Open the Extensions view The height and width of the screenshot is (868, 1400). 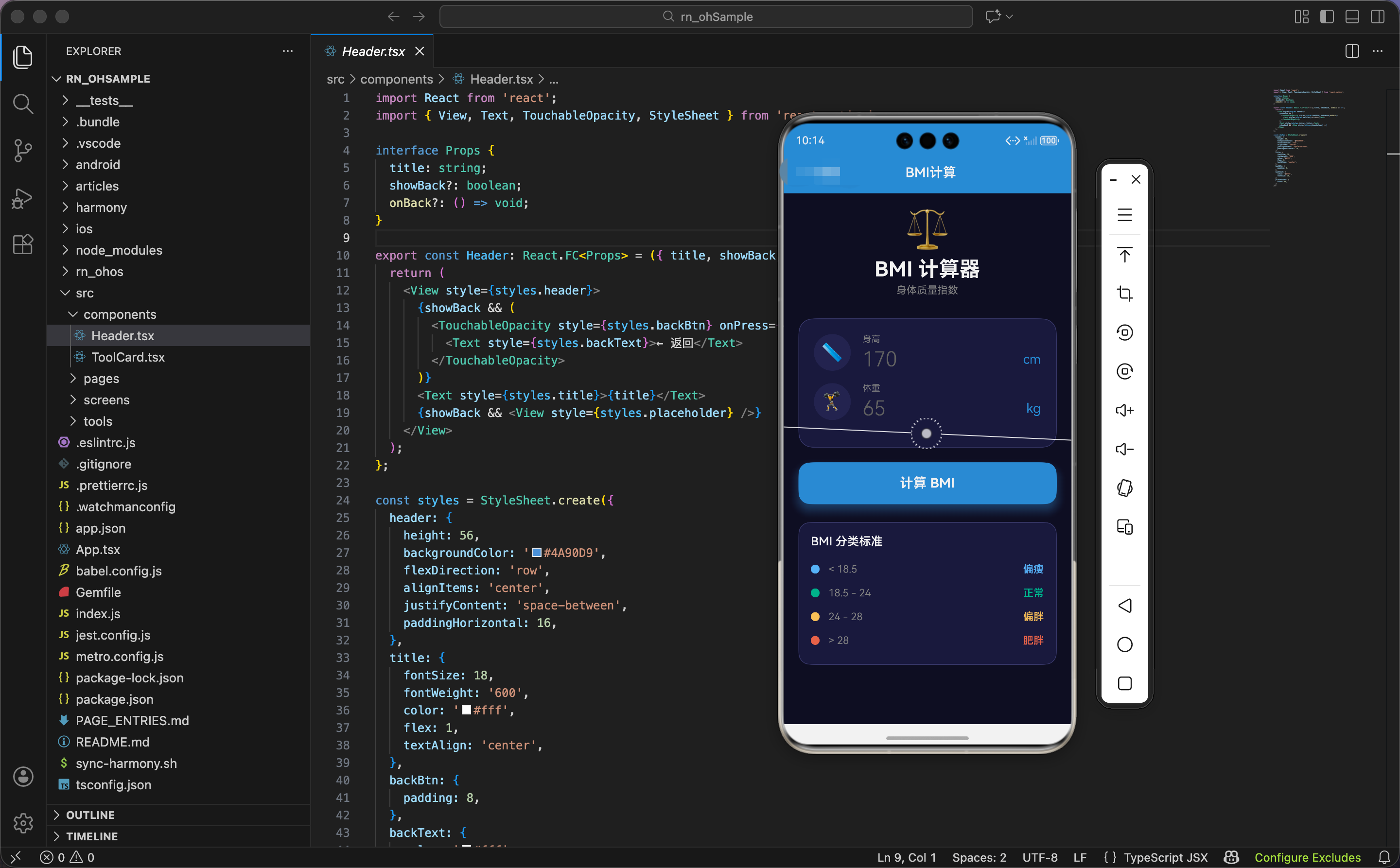pyautogui.click(x=23, y=244)
